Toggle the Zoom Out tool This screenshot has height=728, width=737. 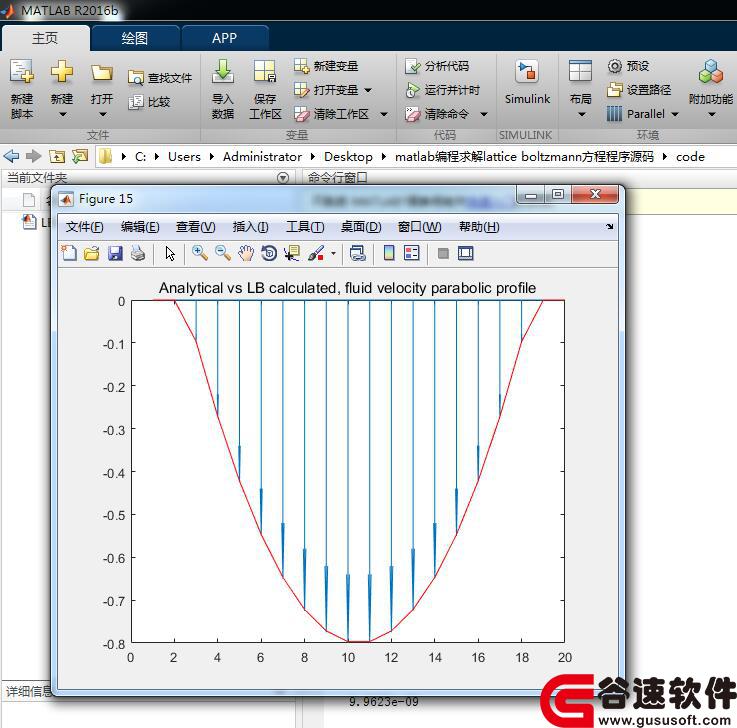point(223,253)
